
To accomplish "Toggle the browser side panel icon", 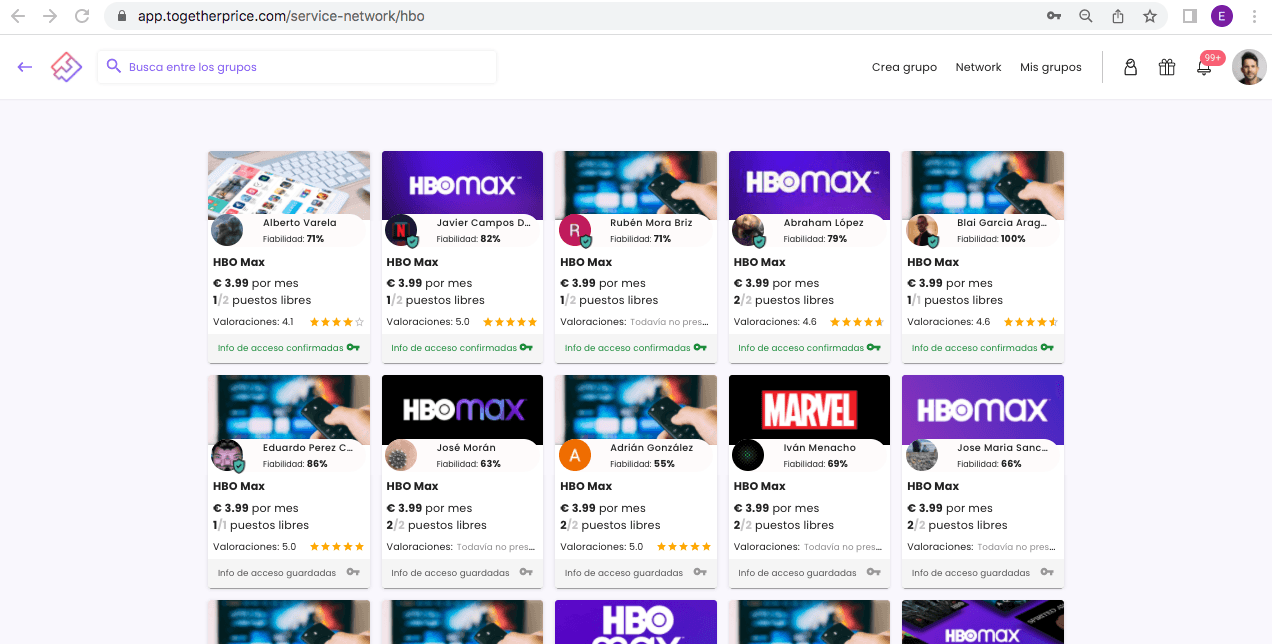I will pyautogui.click(x=1190, y=16).
